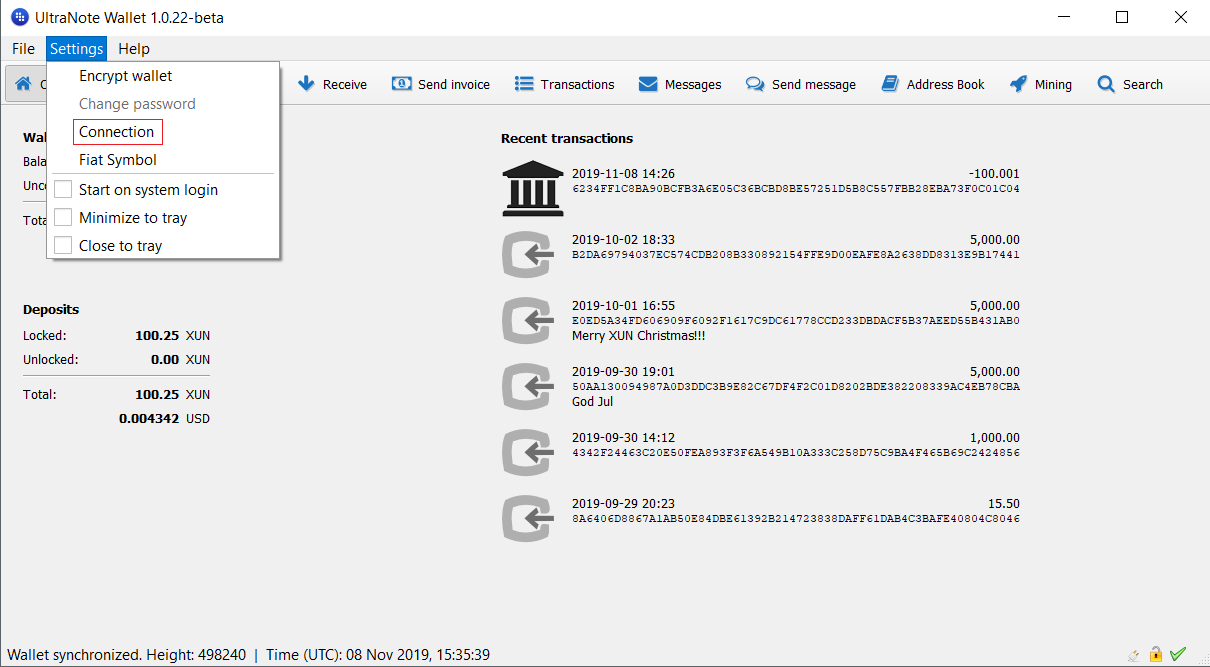The height and width of the screenshot is (667, 1210).
Task: Select transaction hash starting 50AA13009498
Action: tap(796, 387)
